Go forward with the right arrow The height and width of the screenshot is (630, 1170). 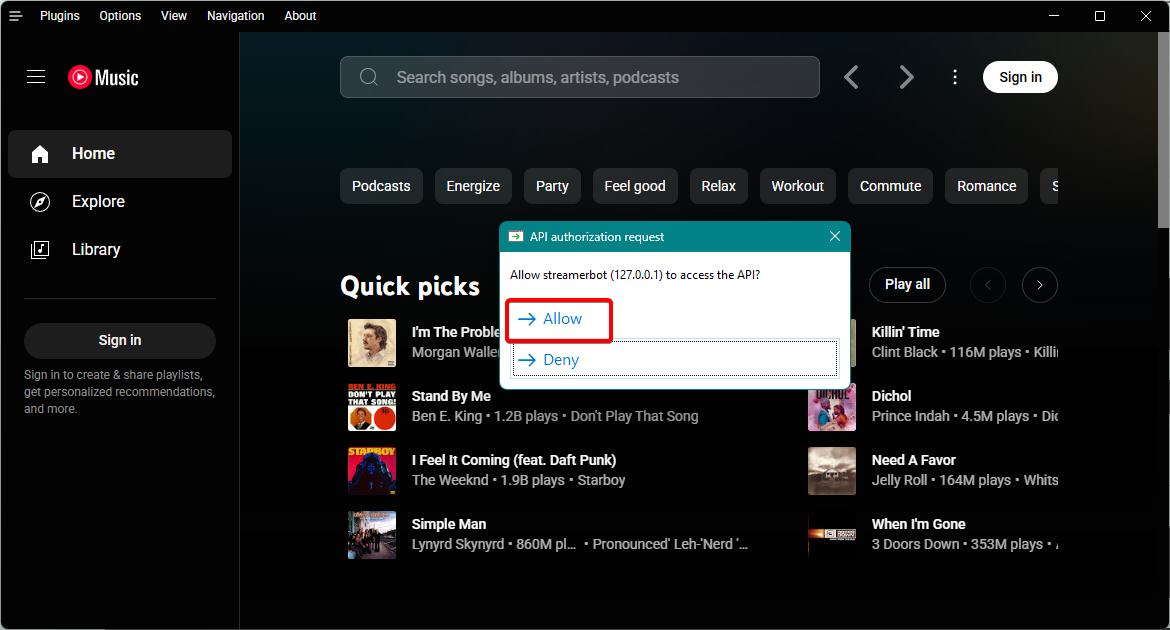[x=906, y=77]
